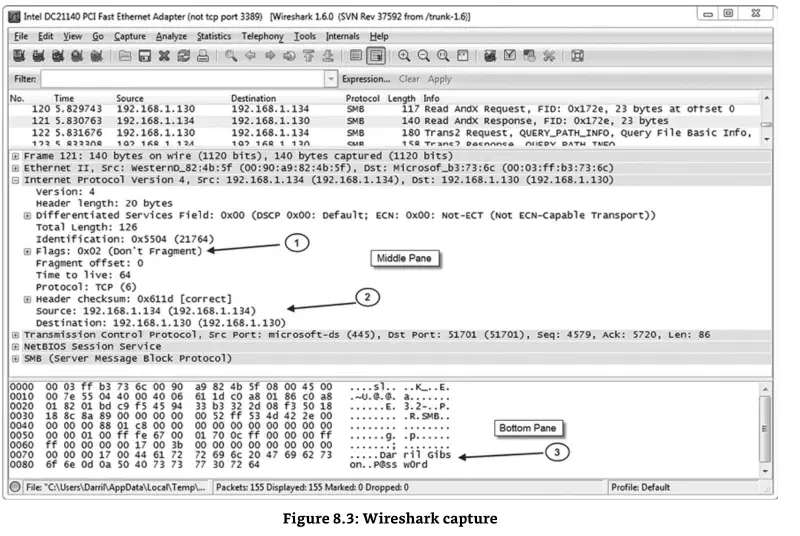
Task: Open the Go menu
Action: [98, 36]
